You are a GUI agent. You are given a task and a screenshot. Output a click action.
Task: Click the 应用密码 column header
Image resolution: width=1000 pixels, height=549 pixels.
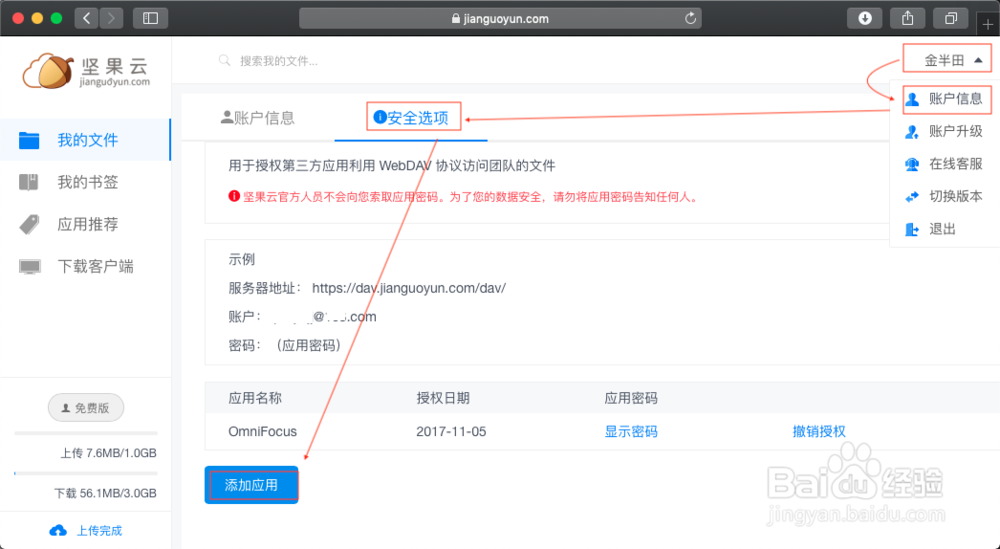pyautogui.click(x=631, y=398)
